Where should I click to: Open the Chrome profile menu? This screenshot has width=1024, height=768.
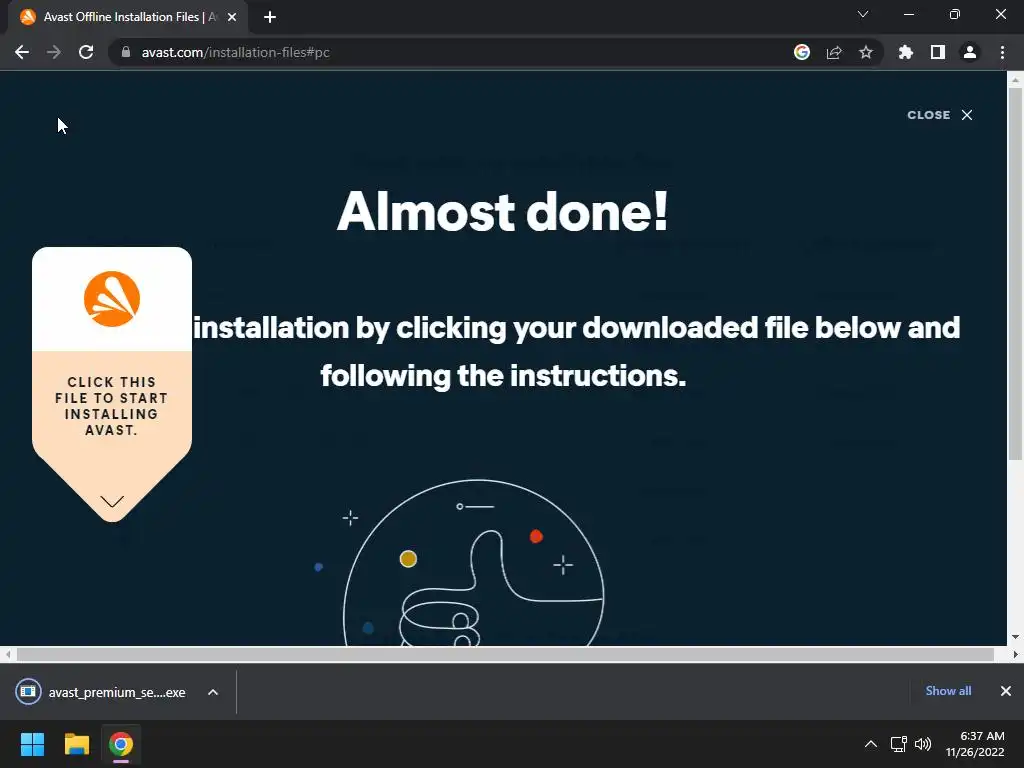tap(969, 52)
